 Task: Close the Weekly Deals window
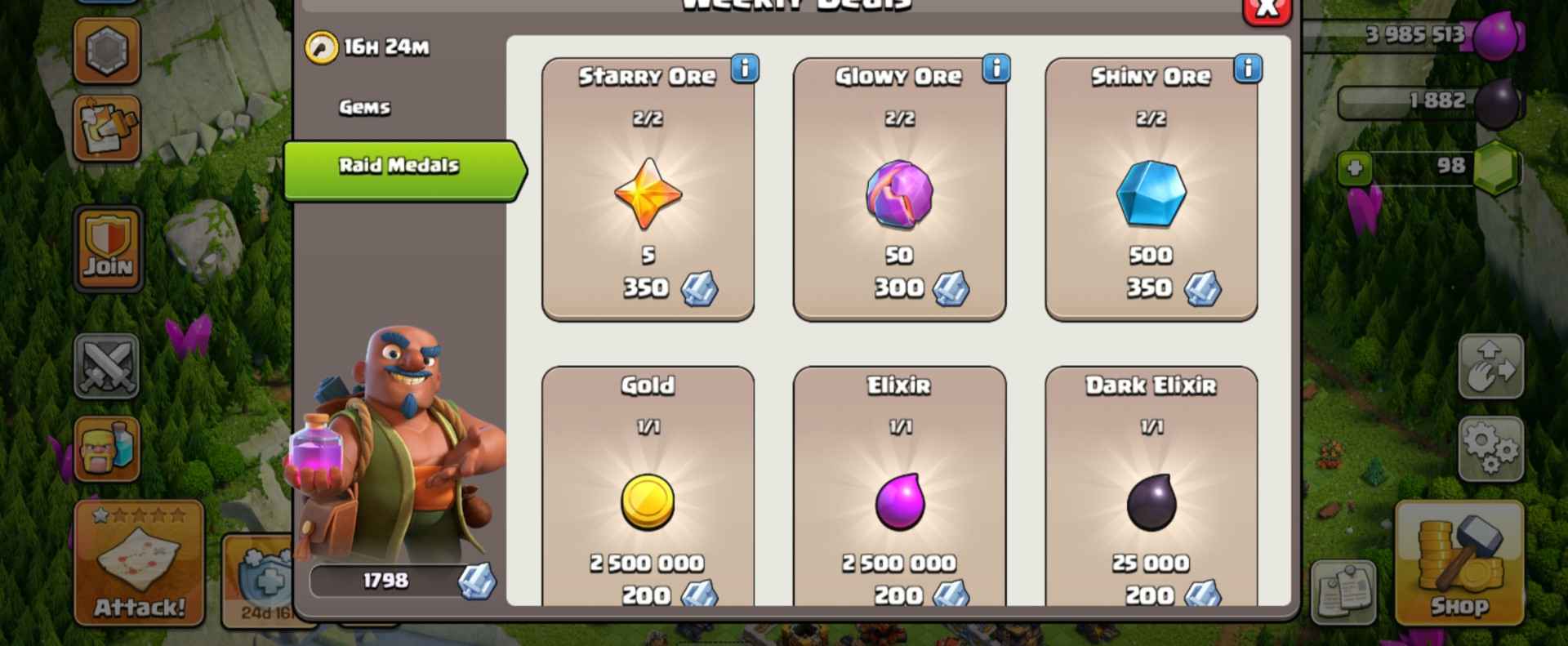pyautogui.click(x=1267, y=10)
